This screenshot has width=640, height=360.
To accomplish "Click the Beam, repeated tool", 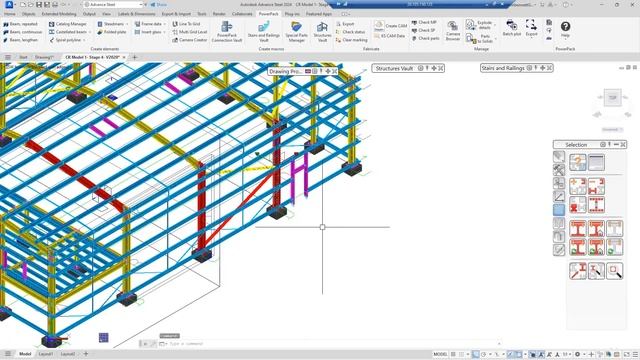I will pyautogui.click(x=20, y=24).
